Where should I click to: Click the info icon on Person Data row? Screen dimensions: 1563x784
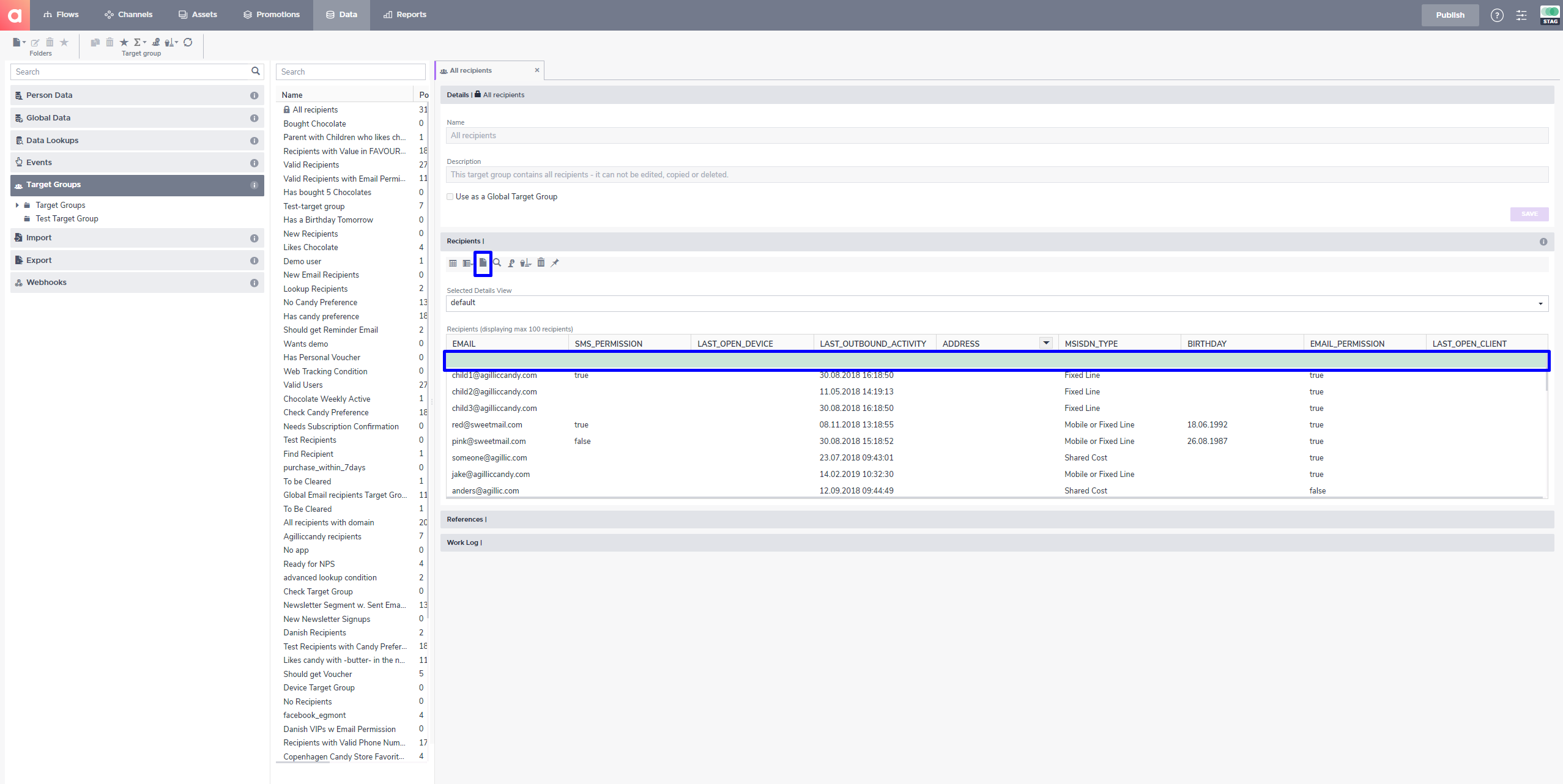pyautogui.click(x=254, y=95)
